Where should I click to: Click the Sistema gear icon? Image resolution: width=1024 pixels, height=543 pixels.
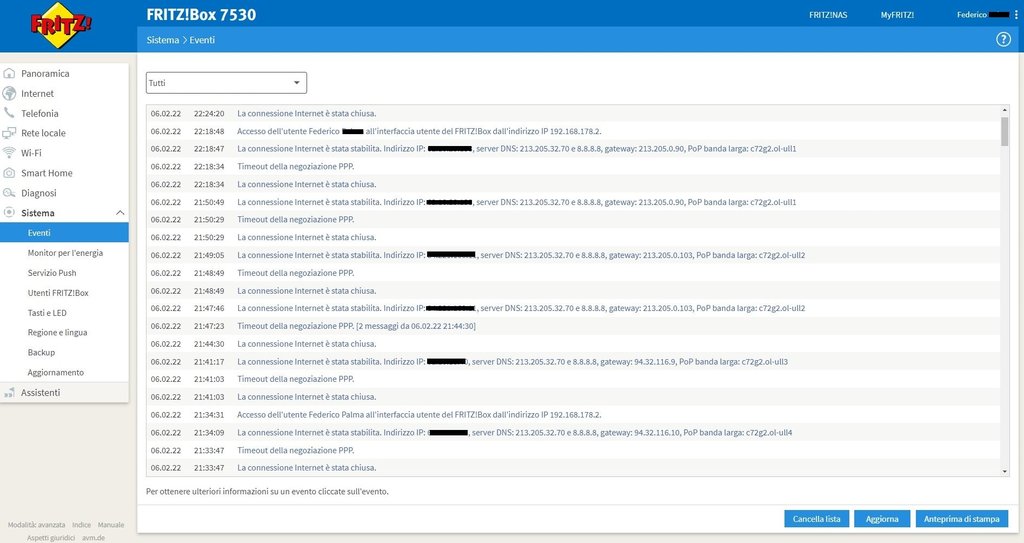(x=9, y=212)
